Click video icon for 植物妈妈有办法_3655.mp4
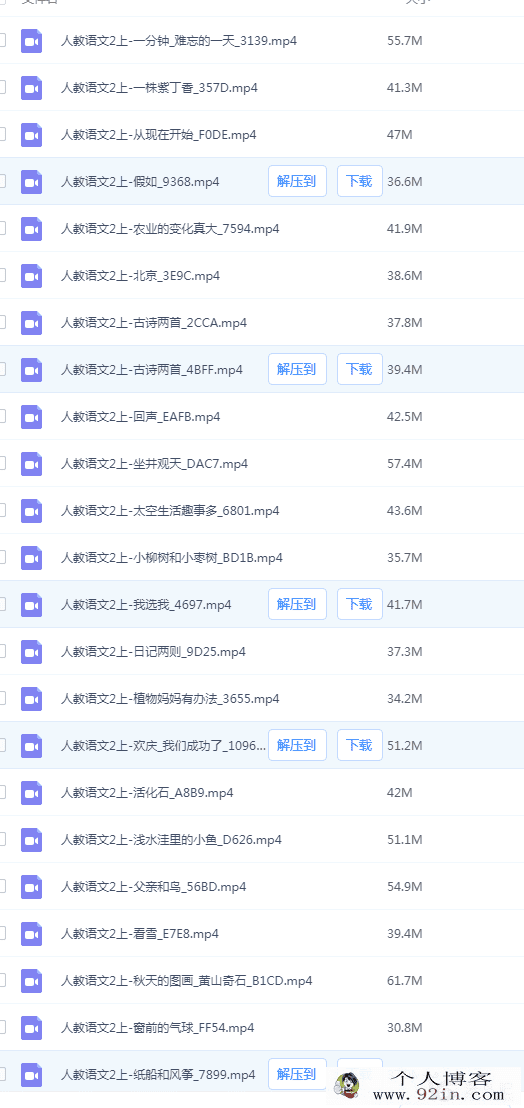Screen dimensions: 524x1108 pyautogui.click(x=32, y=699)
